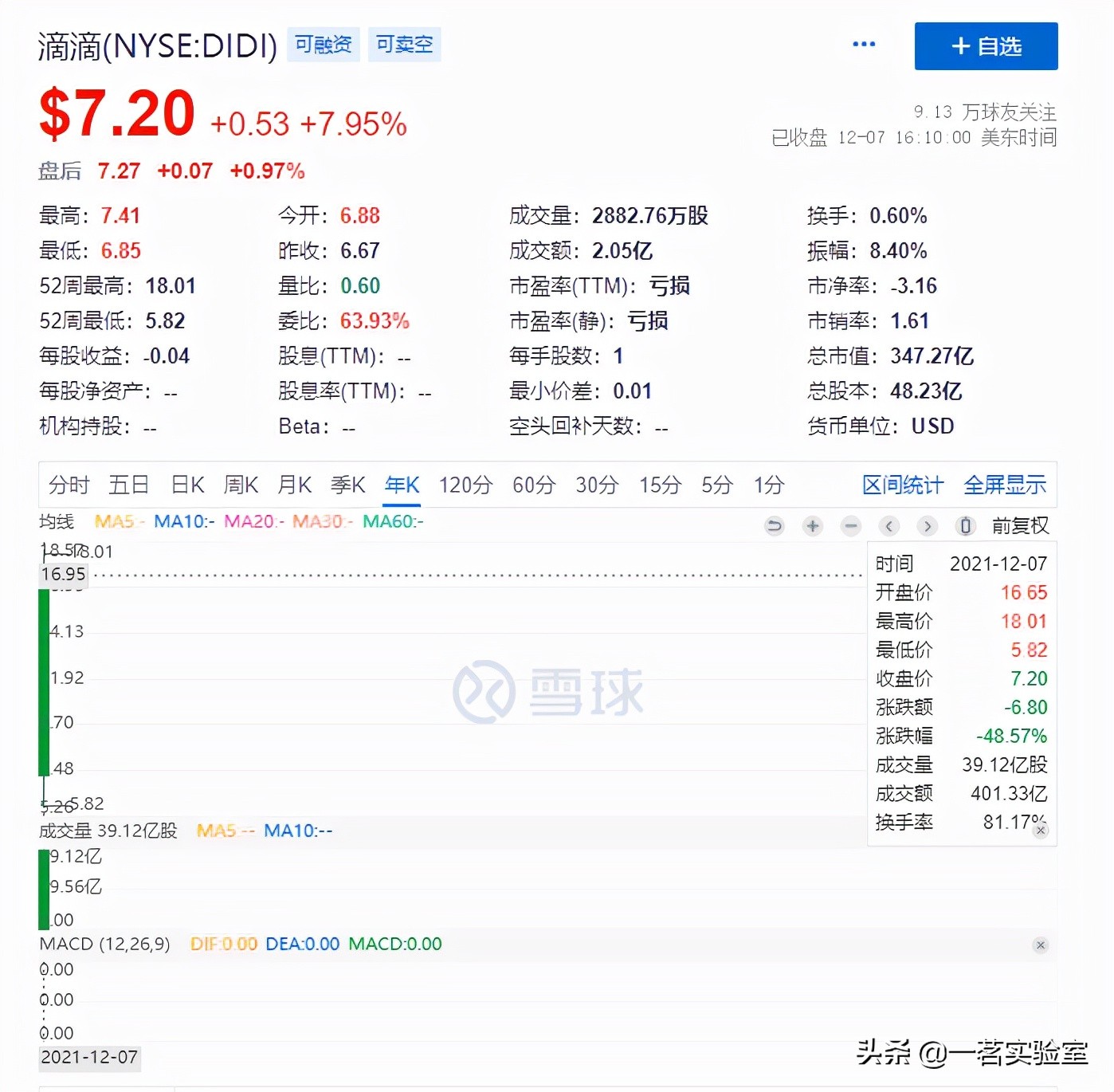Select the 5分 interval tab
Viewport: 1114px width, 1092px height.
pyautogui.click(x=716, y=485)
